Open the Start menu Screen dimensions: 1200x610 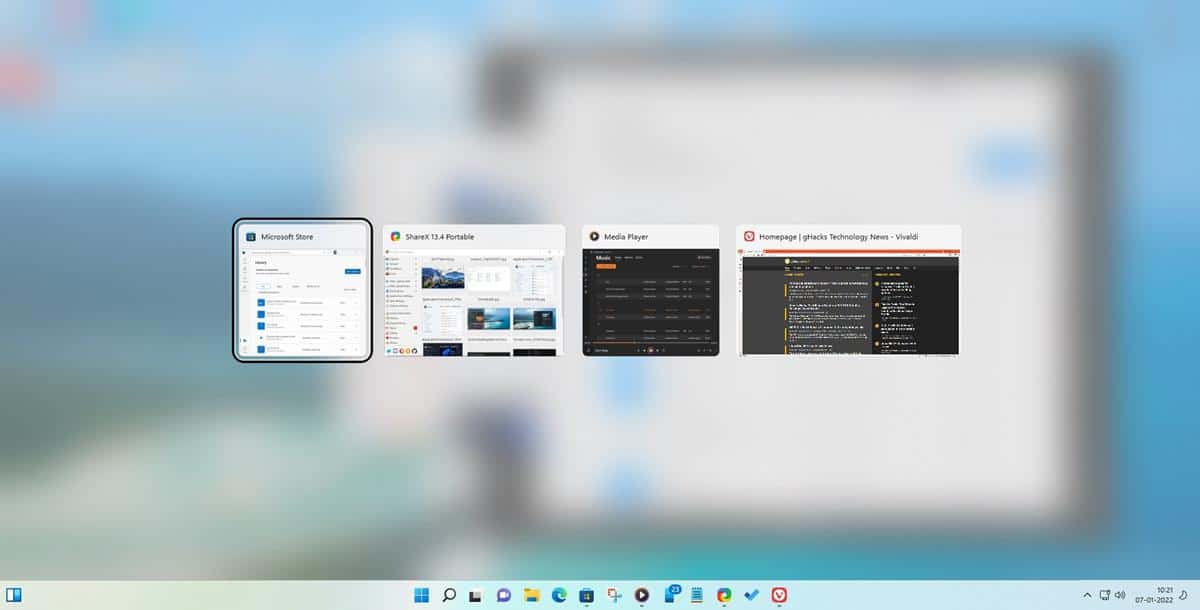pos(422,594)
